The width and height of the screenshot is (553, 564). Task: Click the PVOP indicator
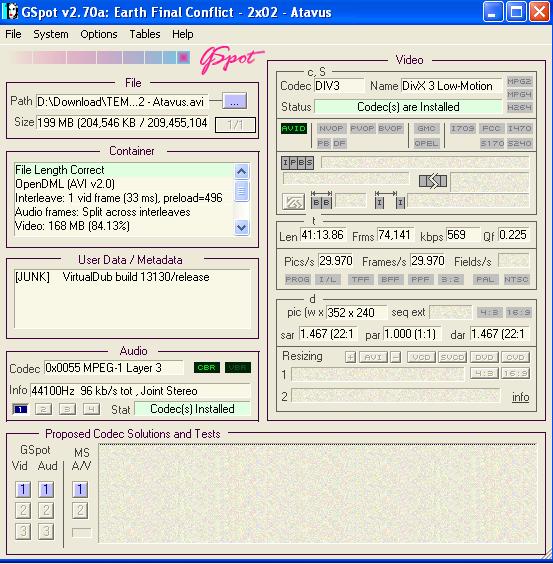tap(362, 128)
